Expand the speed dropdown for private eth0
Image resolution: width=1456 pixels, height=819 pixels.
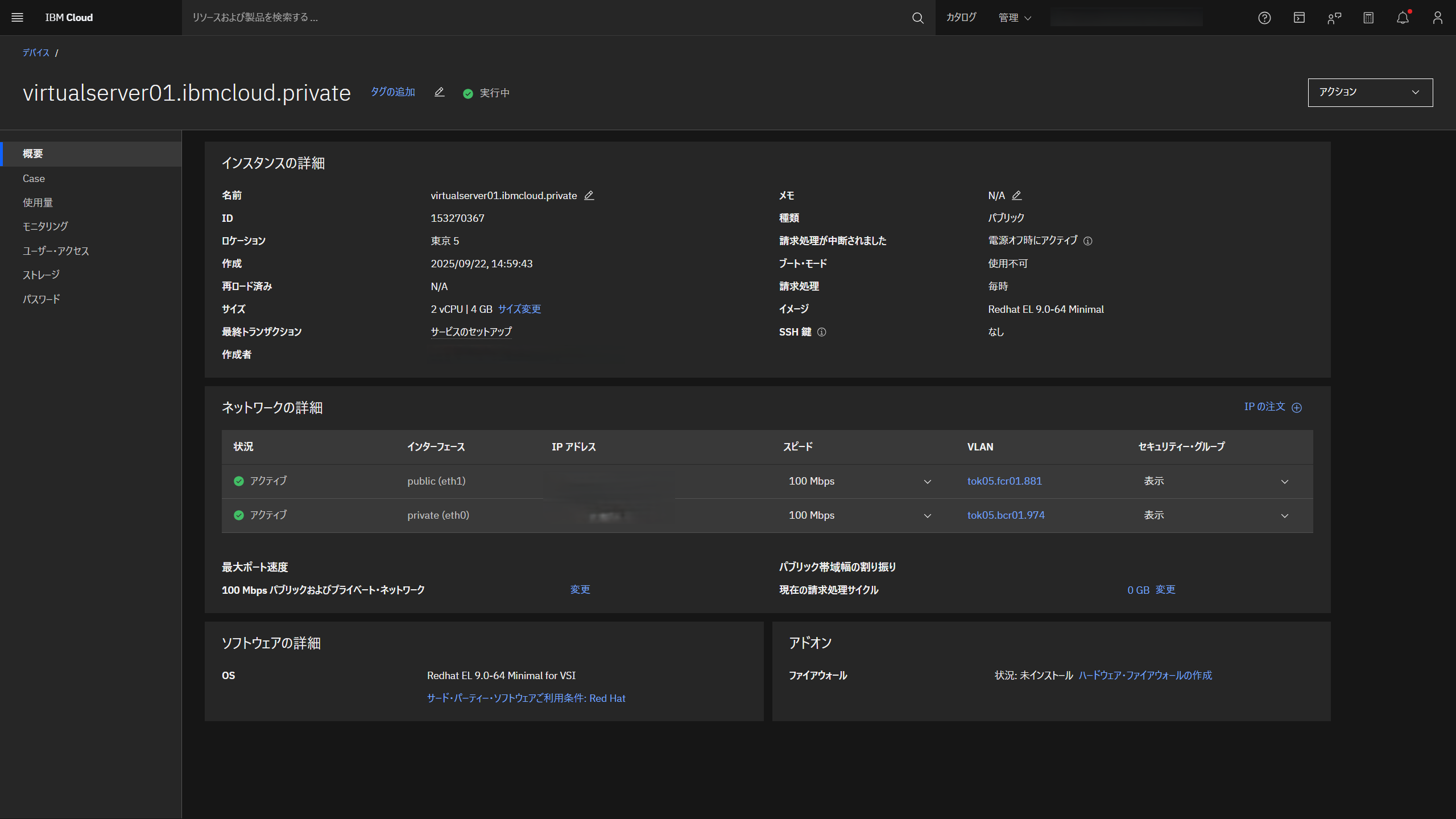point(927,515)
